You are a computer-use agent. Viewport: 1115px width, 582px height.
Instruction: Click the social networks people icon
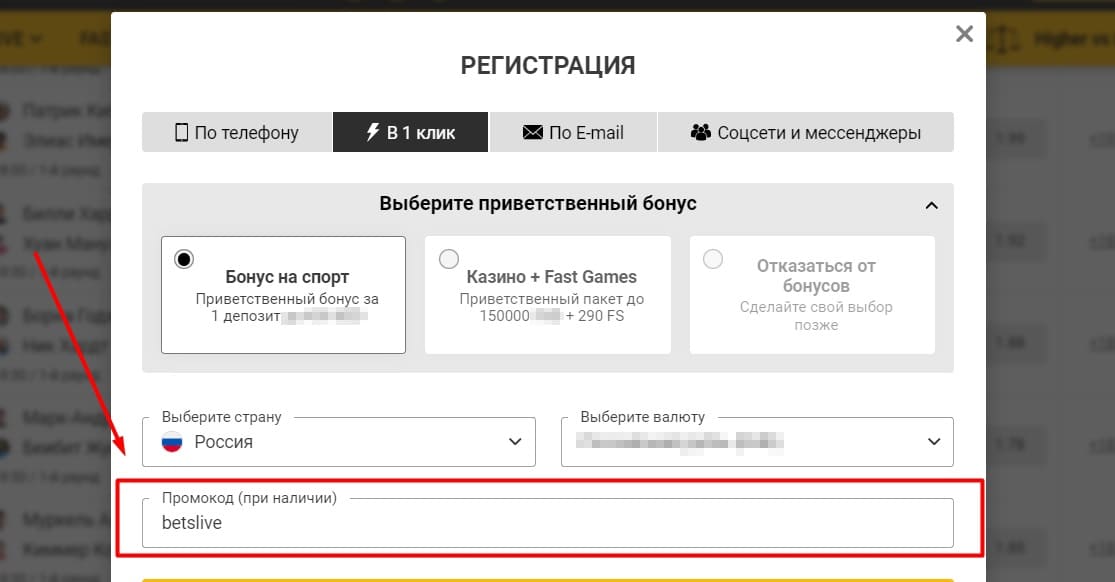[700, 131]
